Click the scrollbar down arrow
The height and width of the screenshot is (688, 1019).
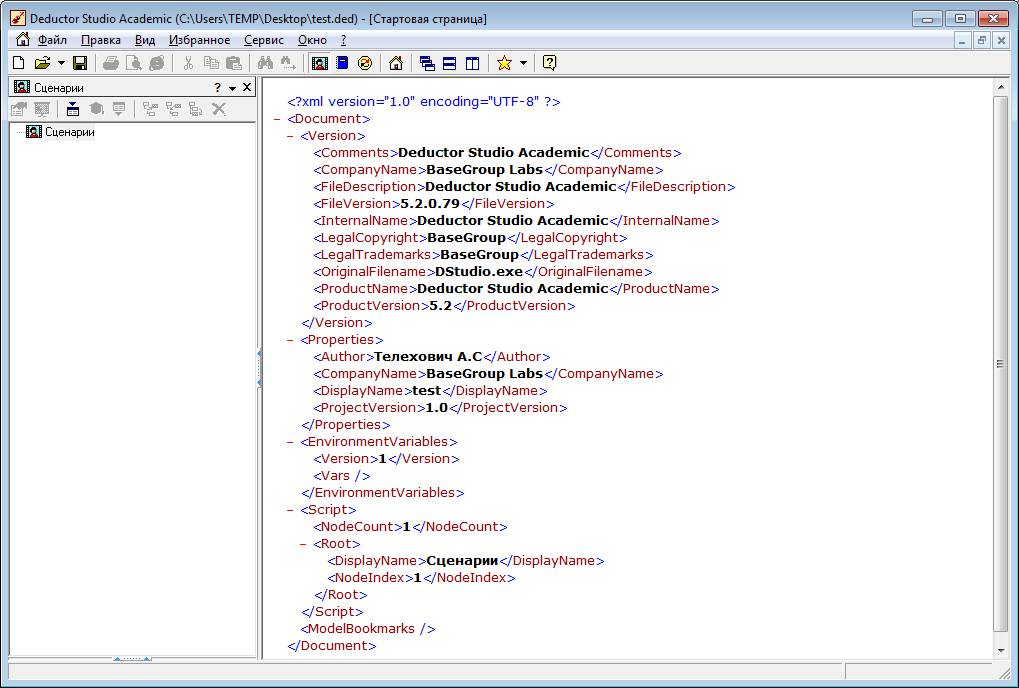pos(1000,650)
